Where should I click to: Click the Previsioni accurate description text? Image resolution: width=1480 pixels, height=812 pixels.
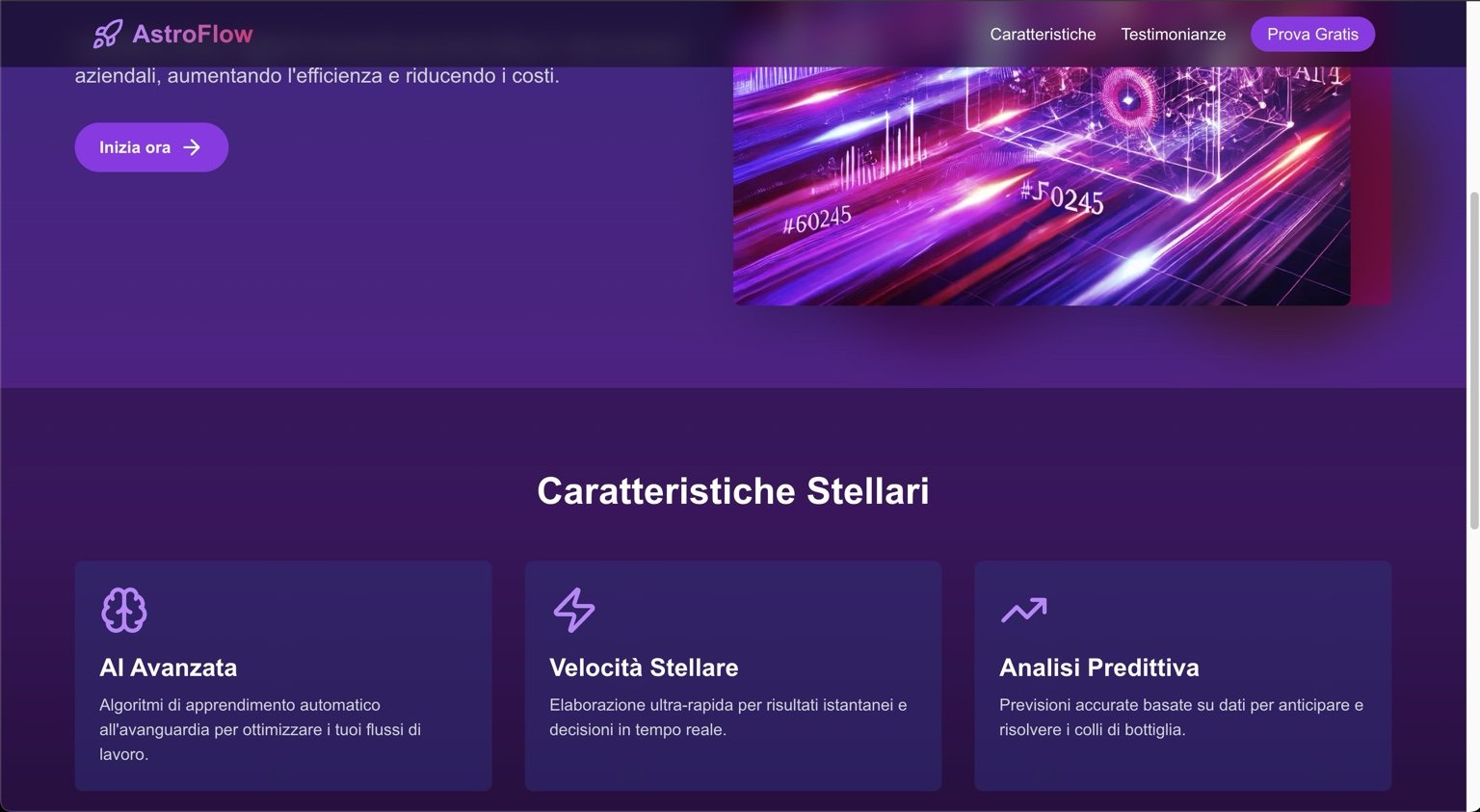click(1180, 717)
